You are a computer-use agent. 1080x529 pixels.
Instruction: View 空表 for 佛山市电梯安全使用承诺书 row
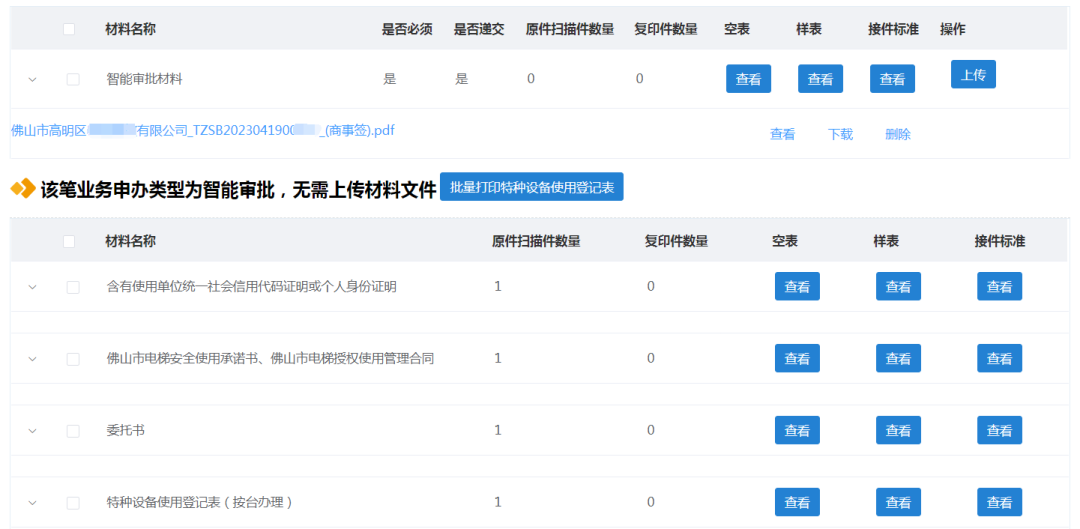798,358
